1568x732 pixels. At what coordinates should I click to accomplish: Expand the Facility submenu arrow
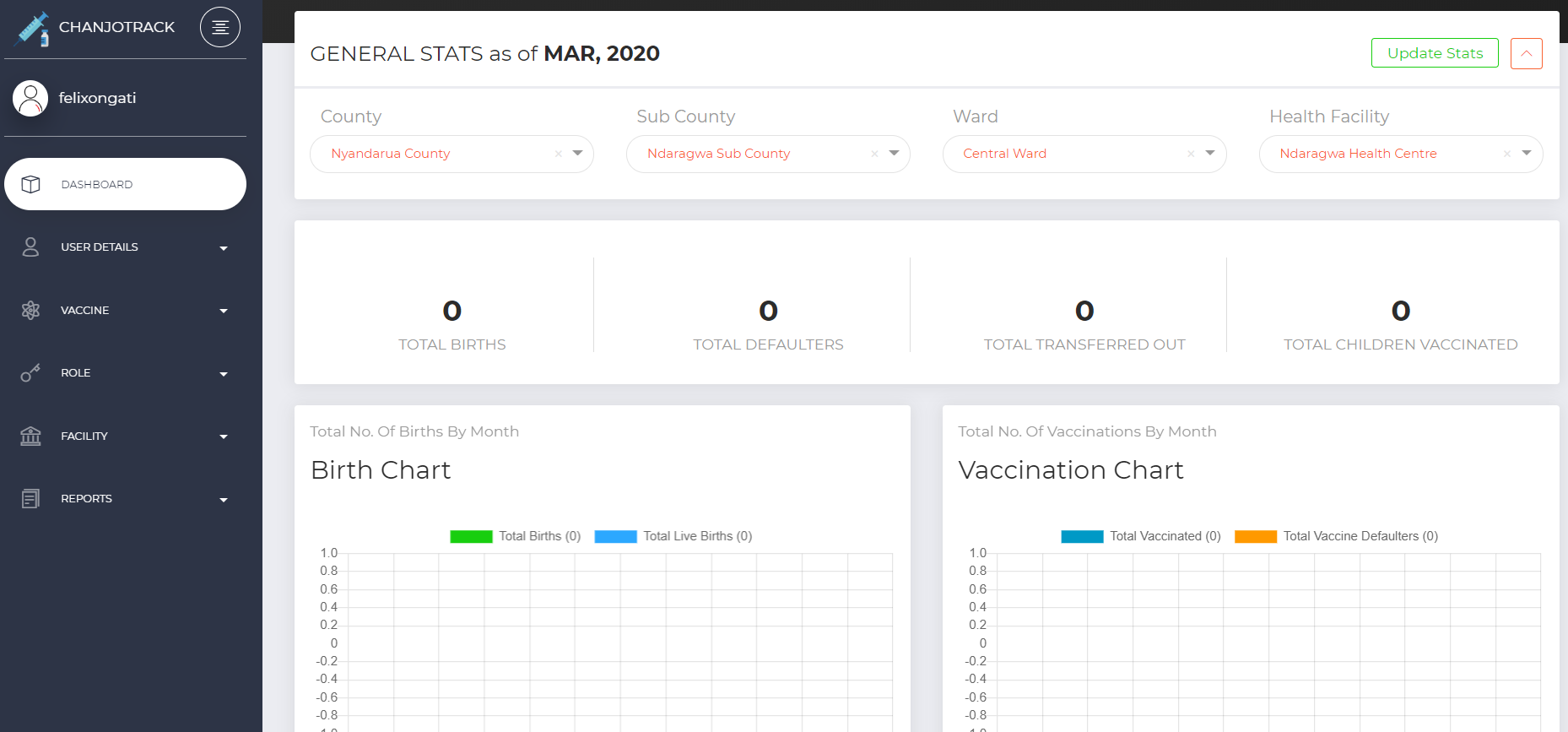coord(224,436)
